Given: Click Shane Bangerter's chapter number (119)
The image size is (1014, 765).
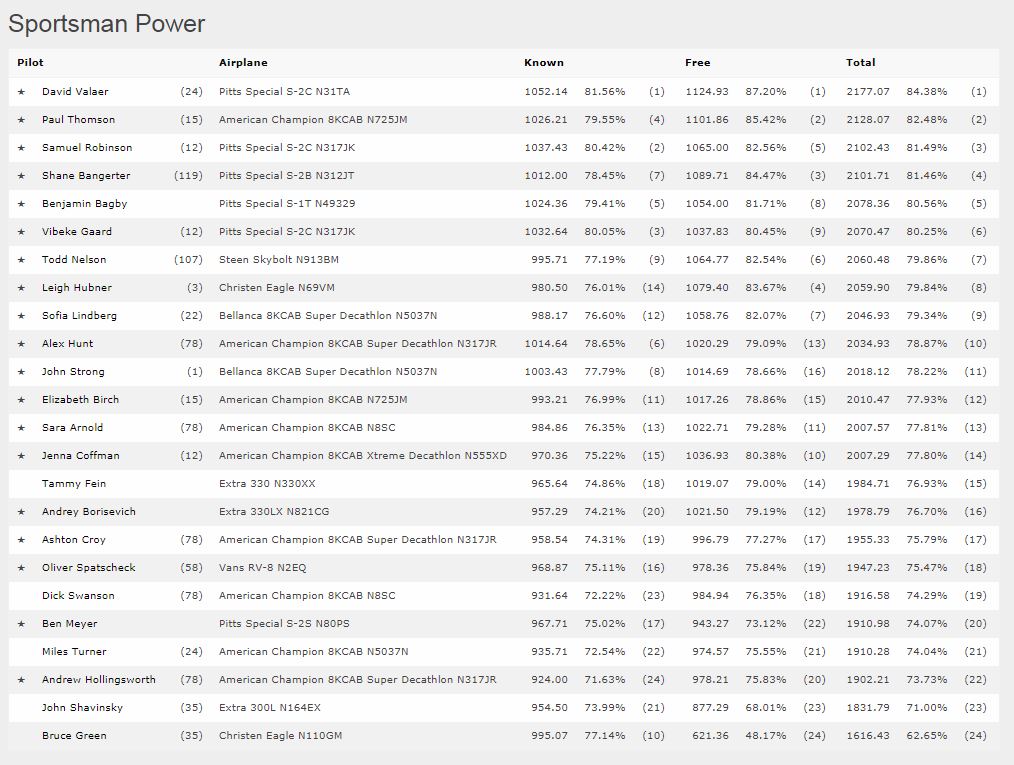Looking at the screenshot, I should 188,176.
